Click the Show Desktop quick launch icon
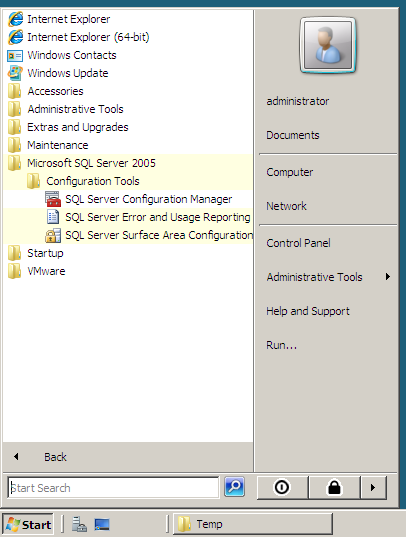The width and height of the screenshot is (406, 537). 102,524
